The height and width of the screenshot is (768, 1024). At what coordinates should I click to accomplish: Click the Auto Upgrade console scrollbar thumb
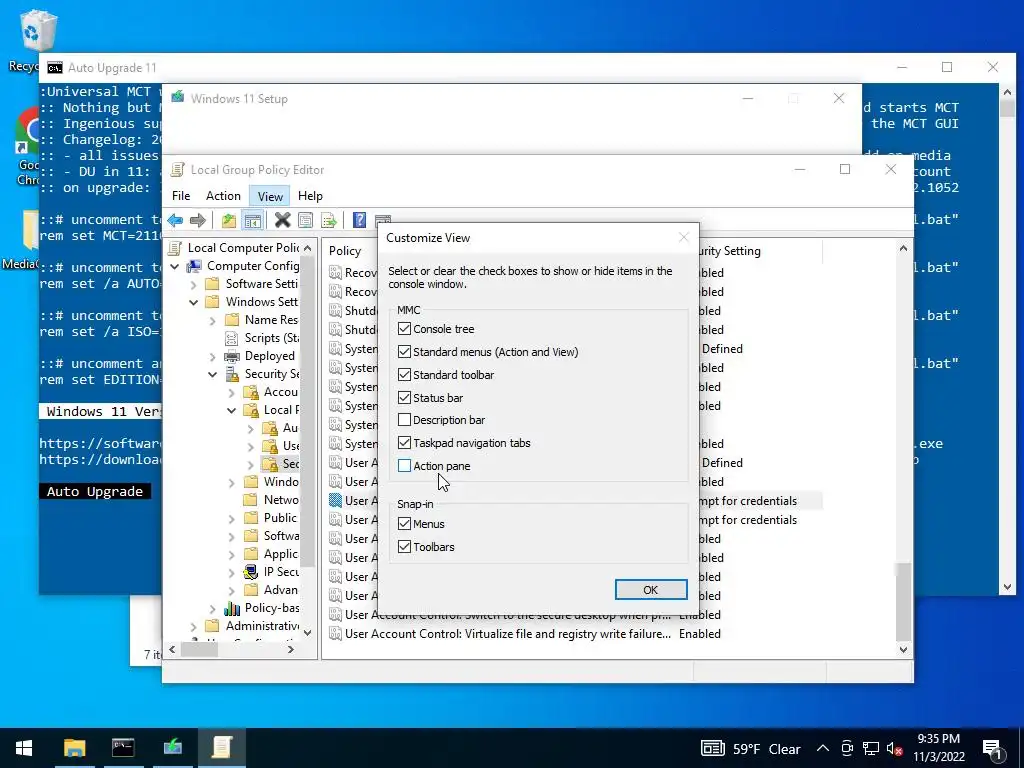(1008, 108)
